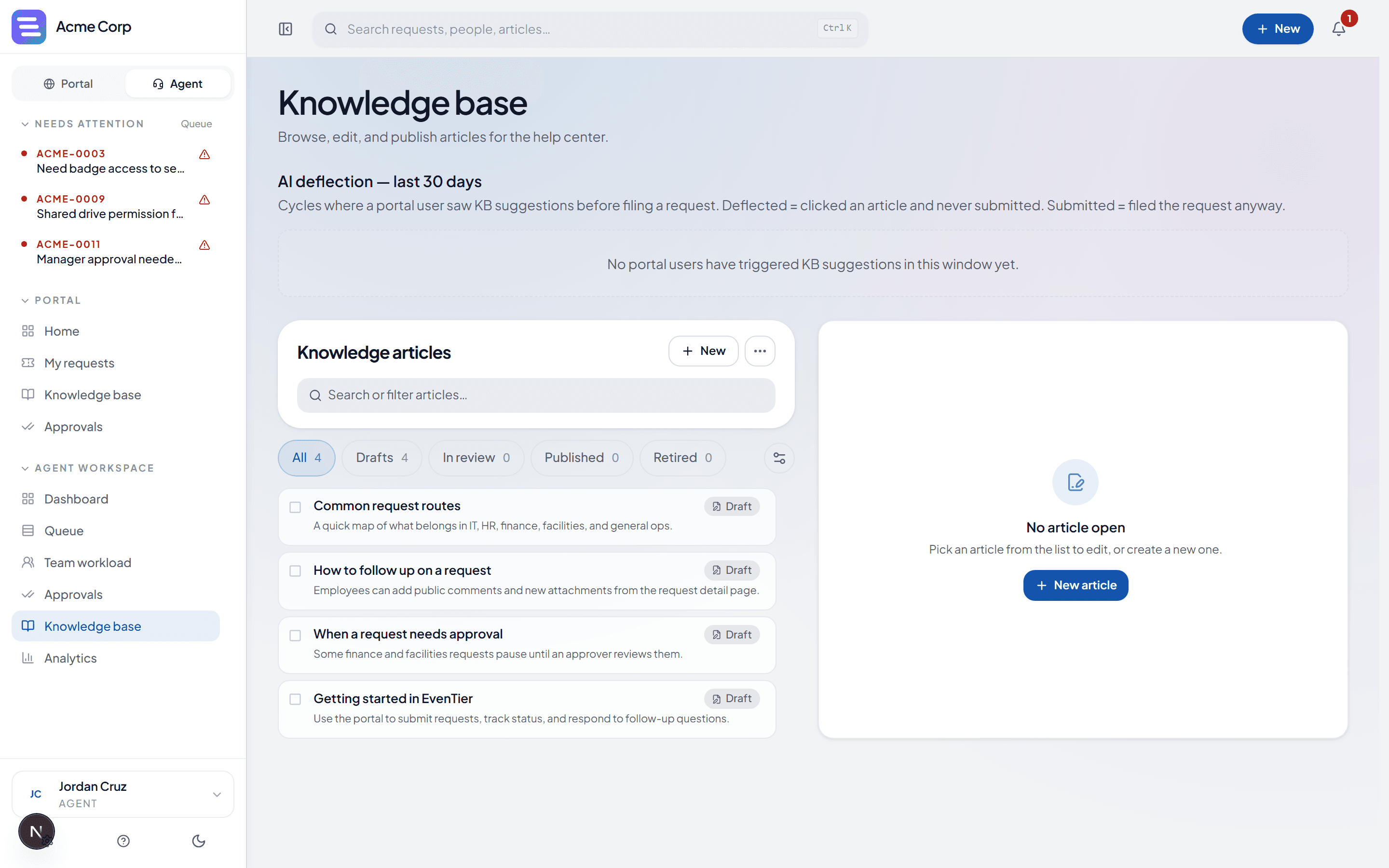The width and height of the screenshot is (1389, 868).
Task: Click New in Knowledge articles card
Action: click(x=703, y=351)
